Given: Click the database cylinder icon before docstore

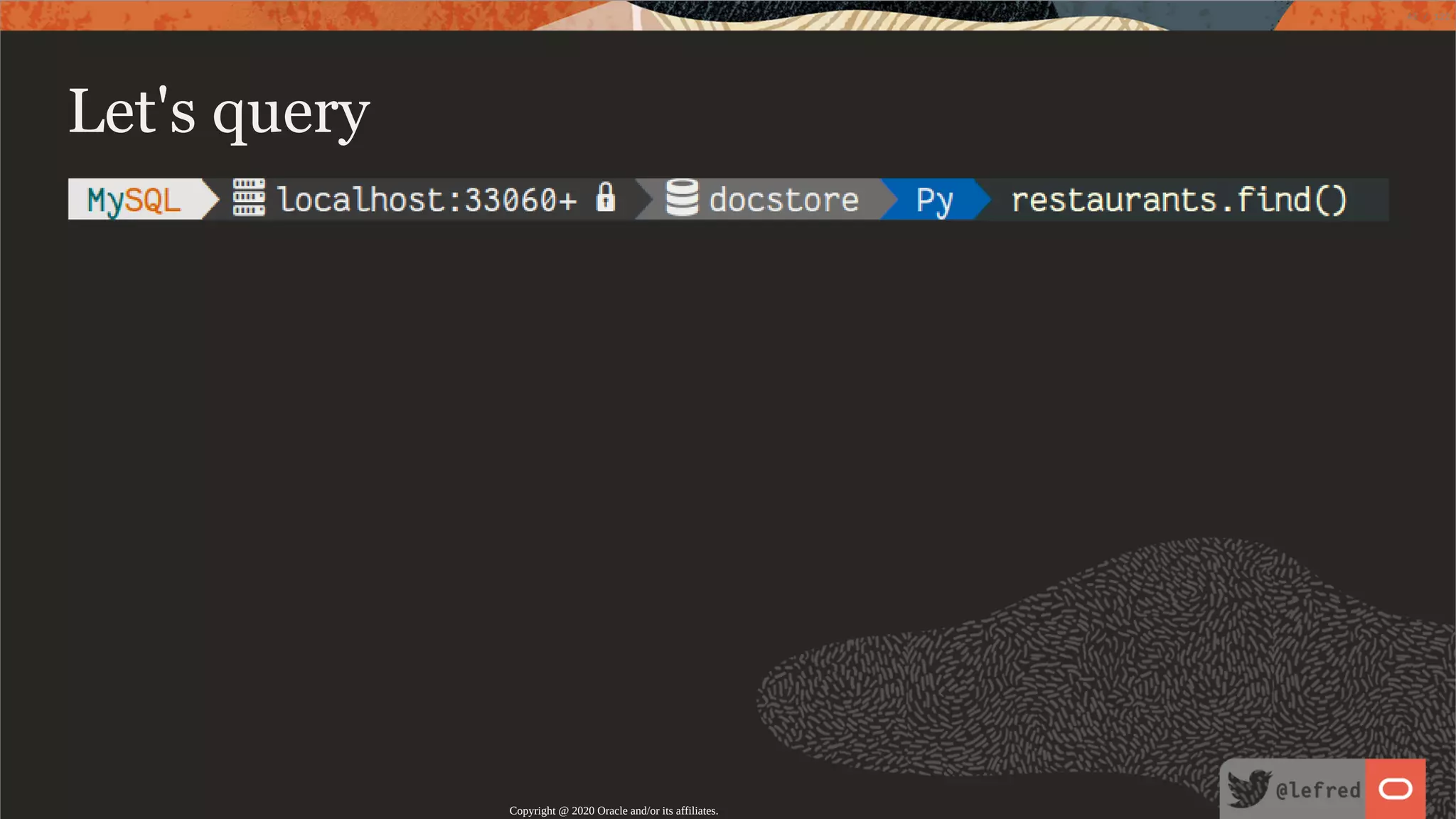Looking at the screenshot, I should coord(682,198).
